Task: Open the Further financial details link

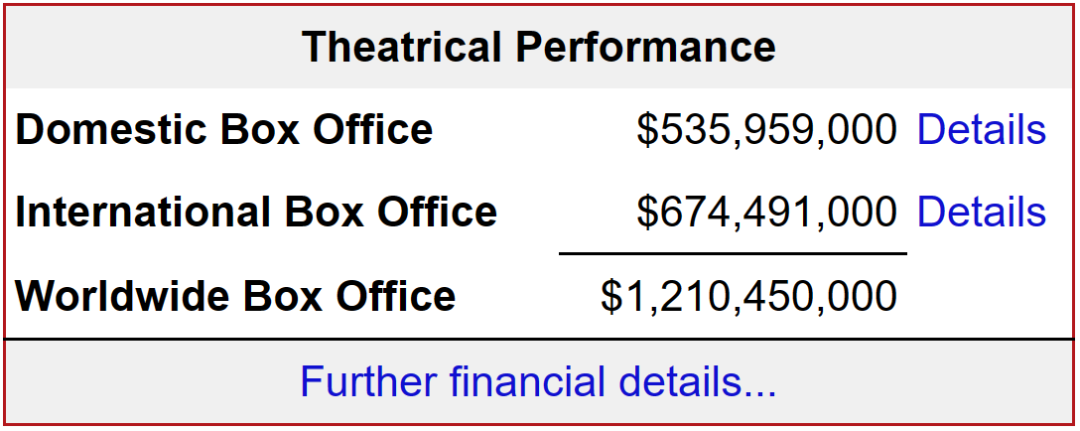Action: click(538, 383)
